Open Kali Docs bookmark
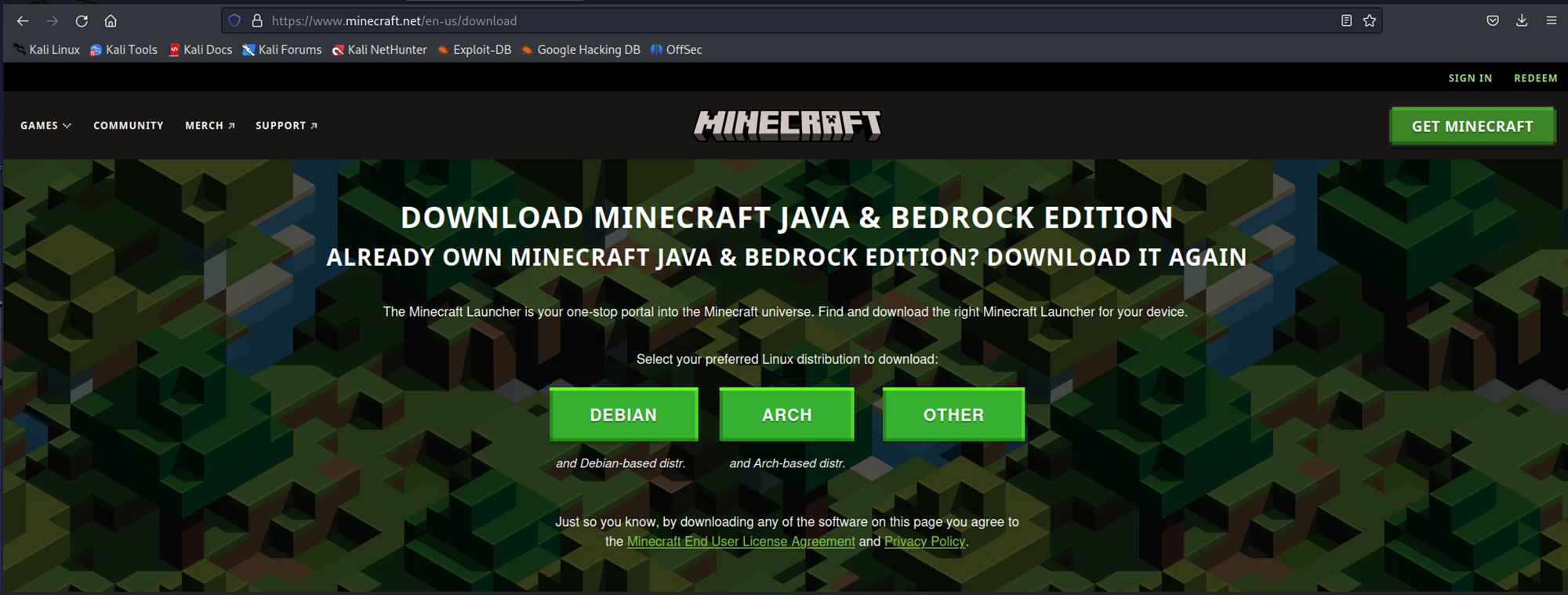Screen dimensions: 1568x595 click(201, 49)
